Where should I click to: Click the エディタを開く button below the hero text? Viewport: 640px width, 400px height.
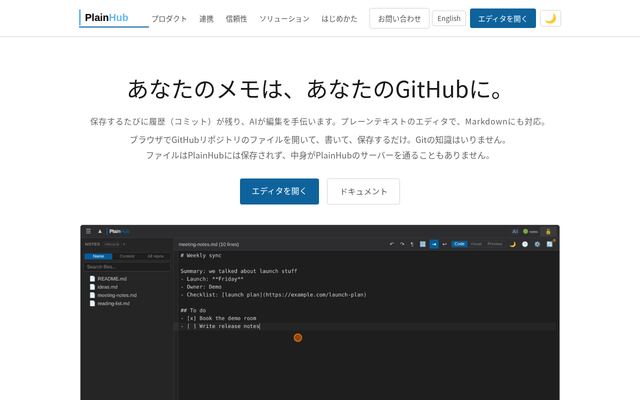point(279,191)
